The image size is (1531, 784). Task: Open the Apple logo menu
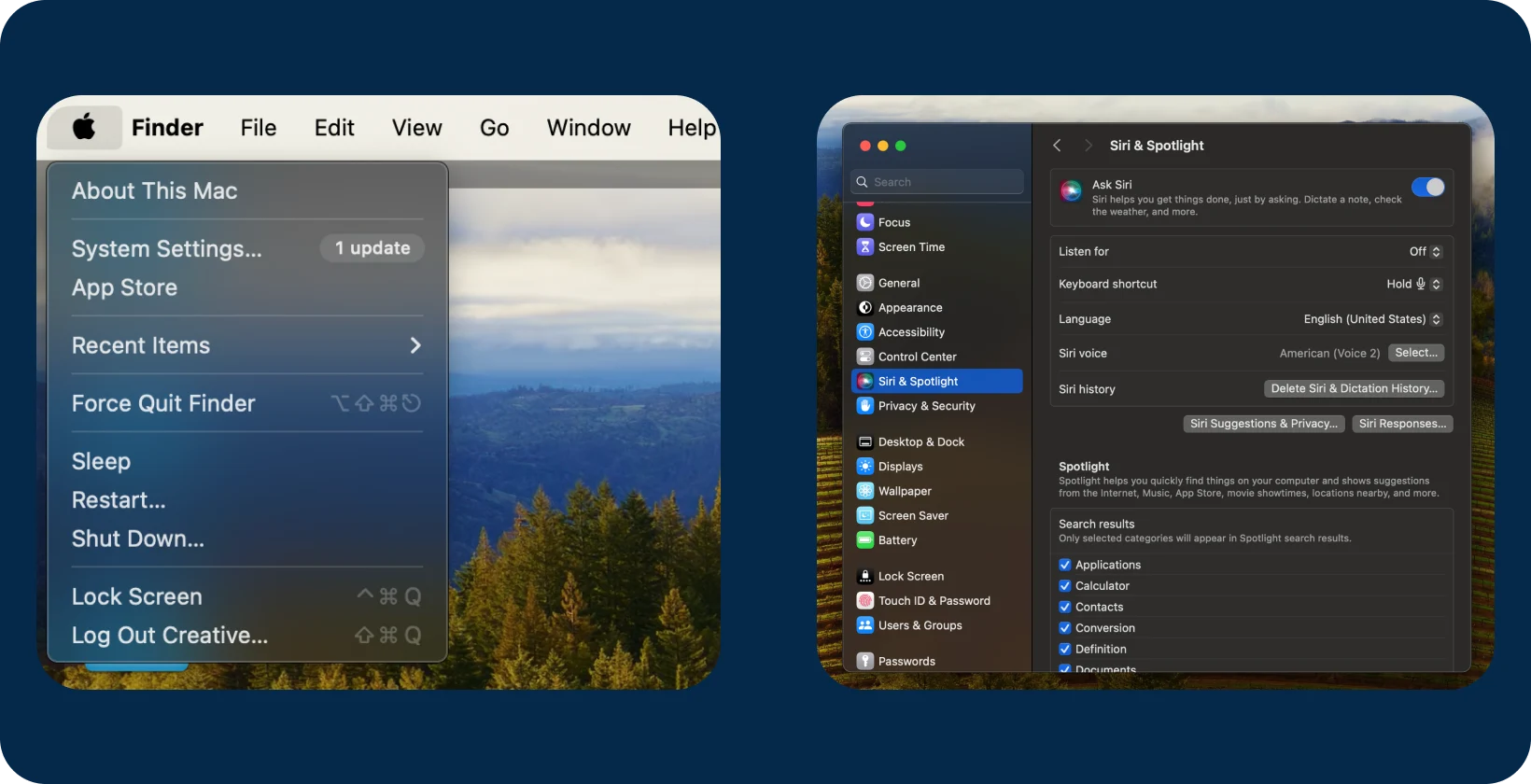pyautogui.click(x=84, y=127)
